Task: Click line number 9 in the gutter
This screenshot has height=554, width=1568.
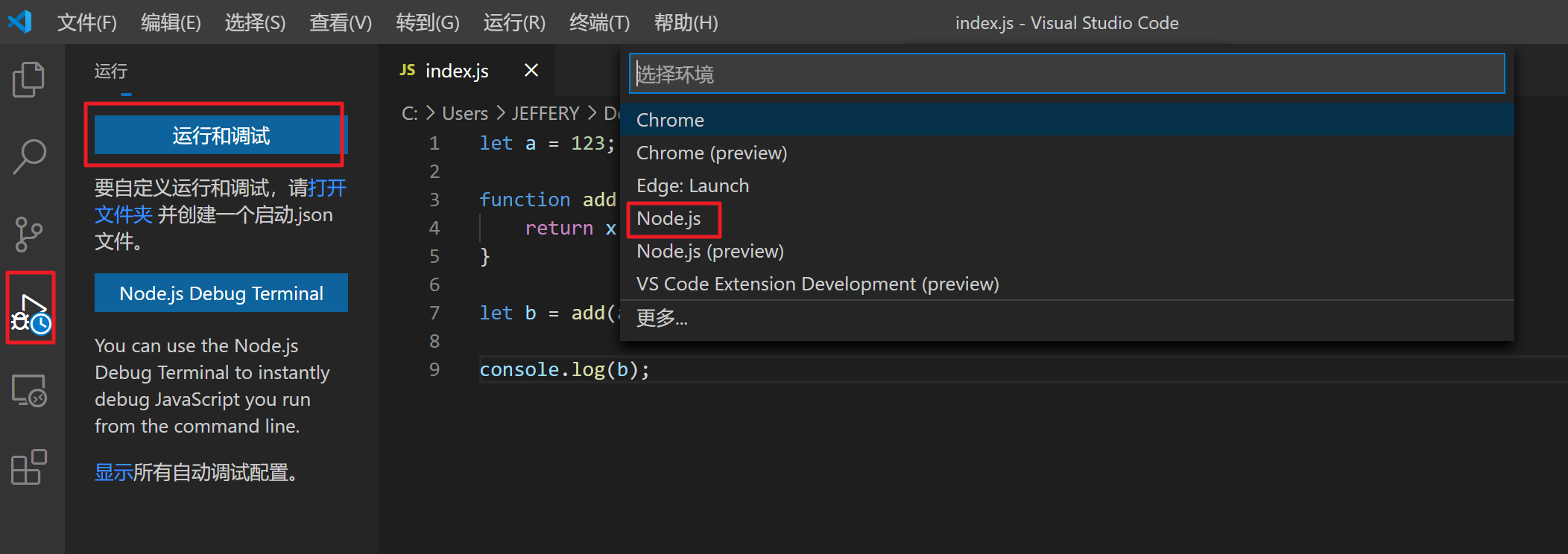Action: 434,369
